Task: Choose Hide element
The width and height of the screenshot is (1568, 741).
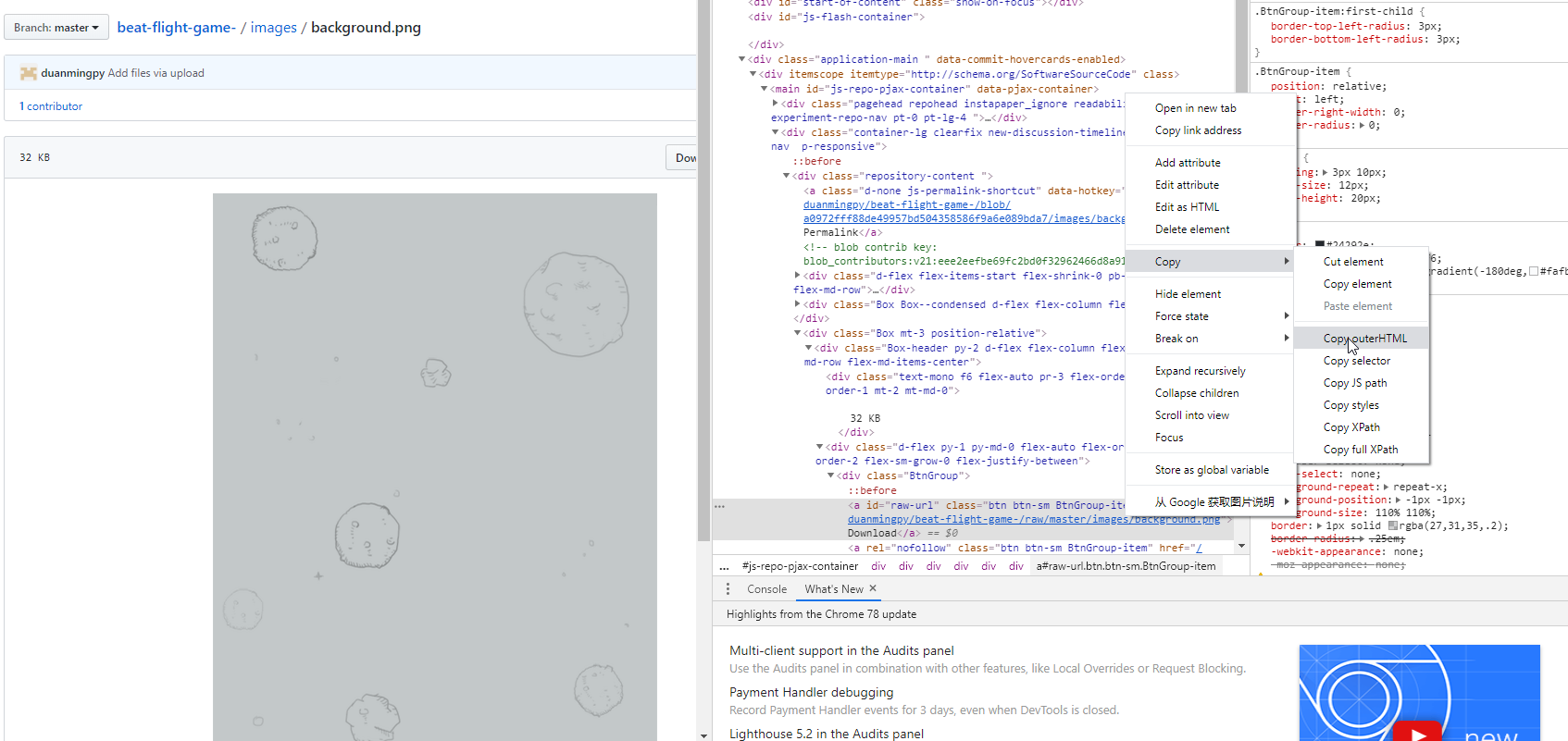Action: click(x=1210, y=294)
